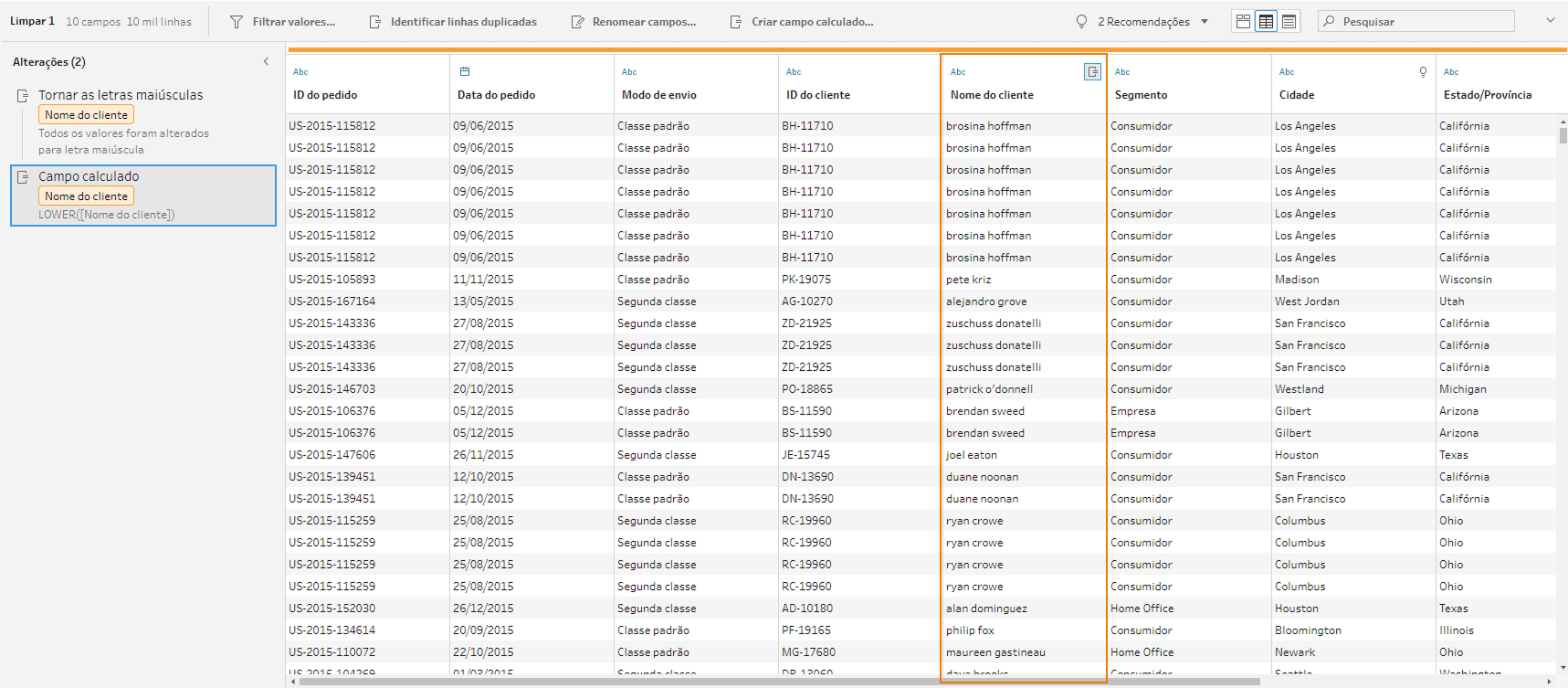Open the 2 Recomendações dropdown
Viewport: 1568px width, 688px height.
click(1205, 21)
